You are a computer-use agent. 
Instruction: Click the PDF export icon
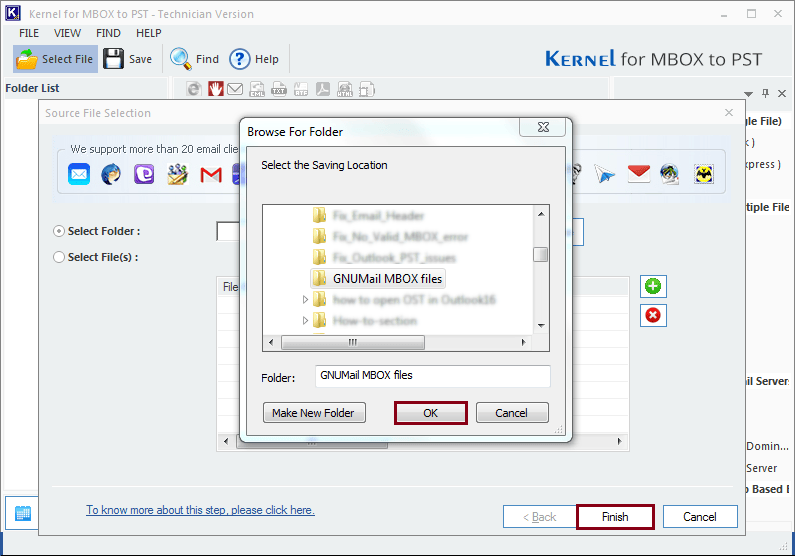(x=323, y=89)
